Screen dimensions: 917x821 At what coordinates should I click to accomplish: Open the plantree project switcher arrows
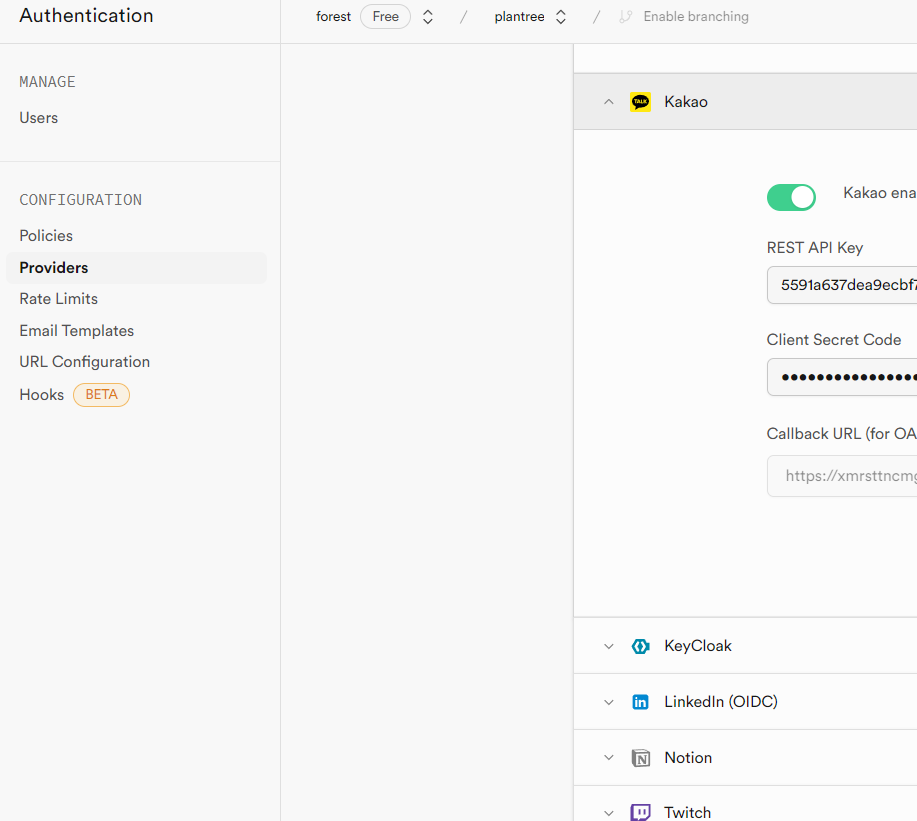[561, 16]
